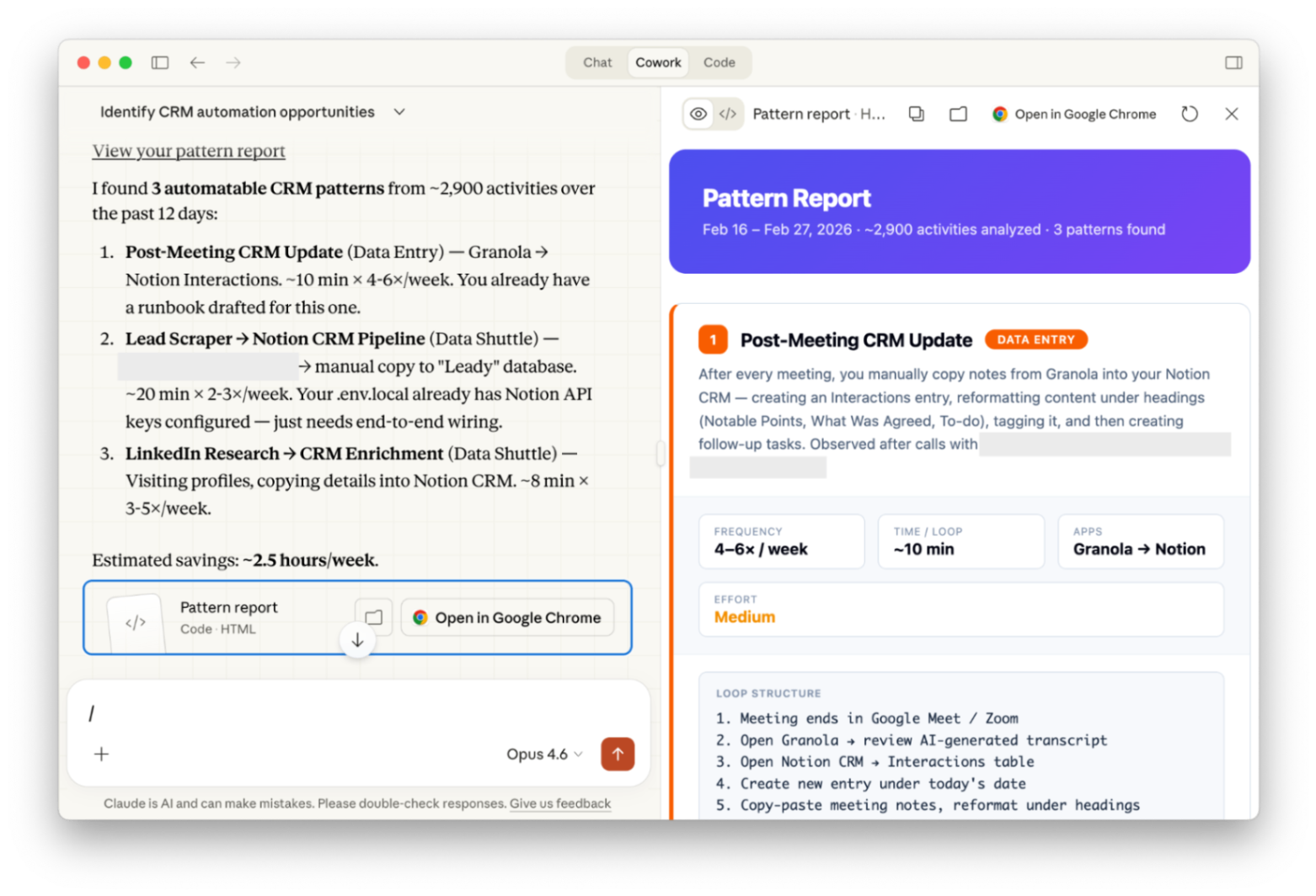Click the Chrome icon in the preview toolbar
The height and width of the screenshot is (896, 1316).
[999, 114]
